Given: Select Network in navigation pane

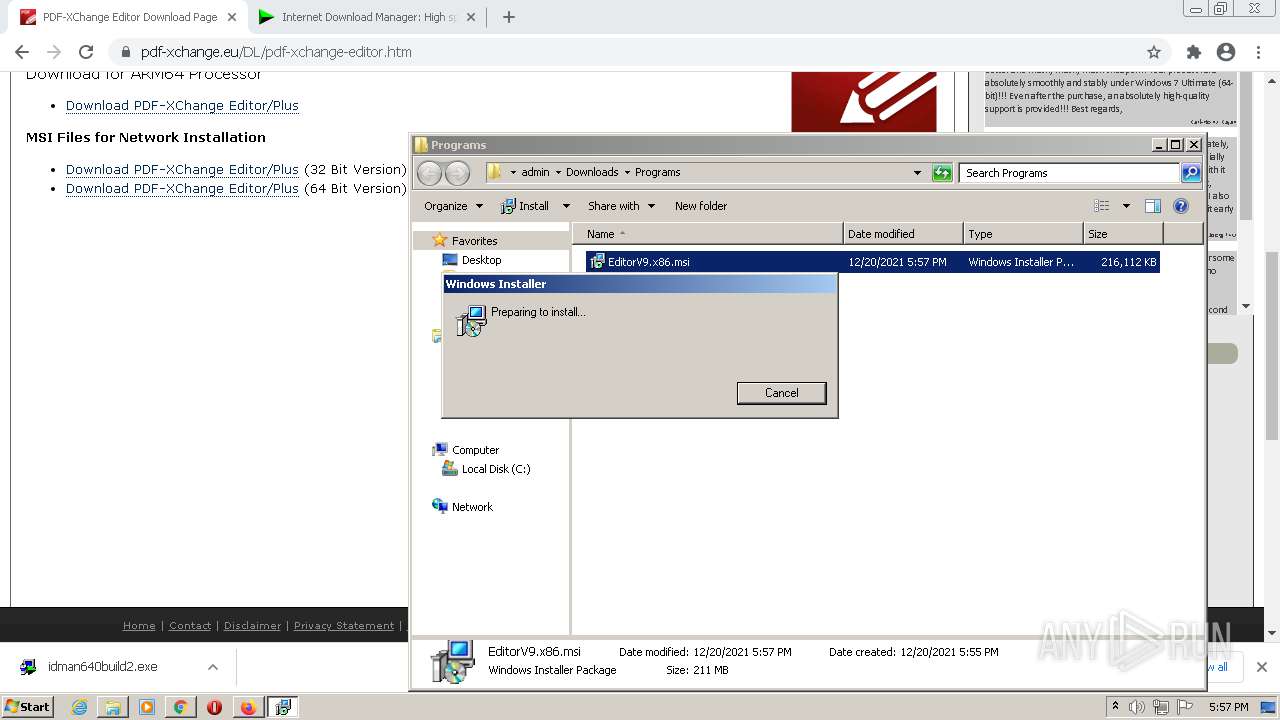Looking at the screenshot, I should click(x=472, y=507).
